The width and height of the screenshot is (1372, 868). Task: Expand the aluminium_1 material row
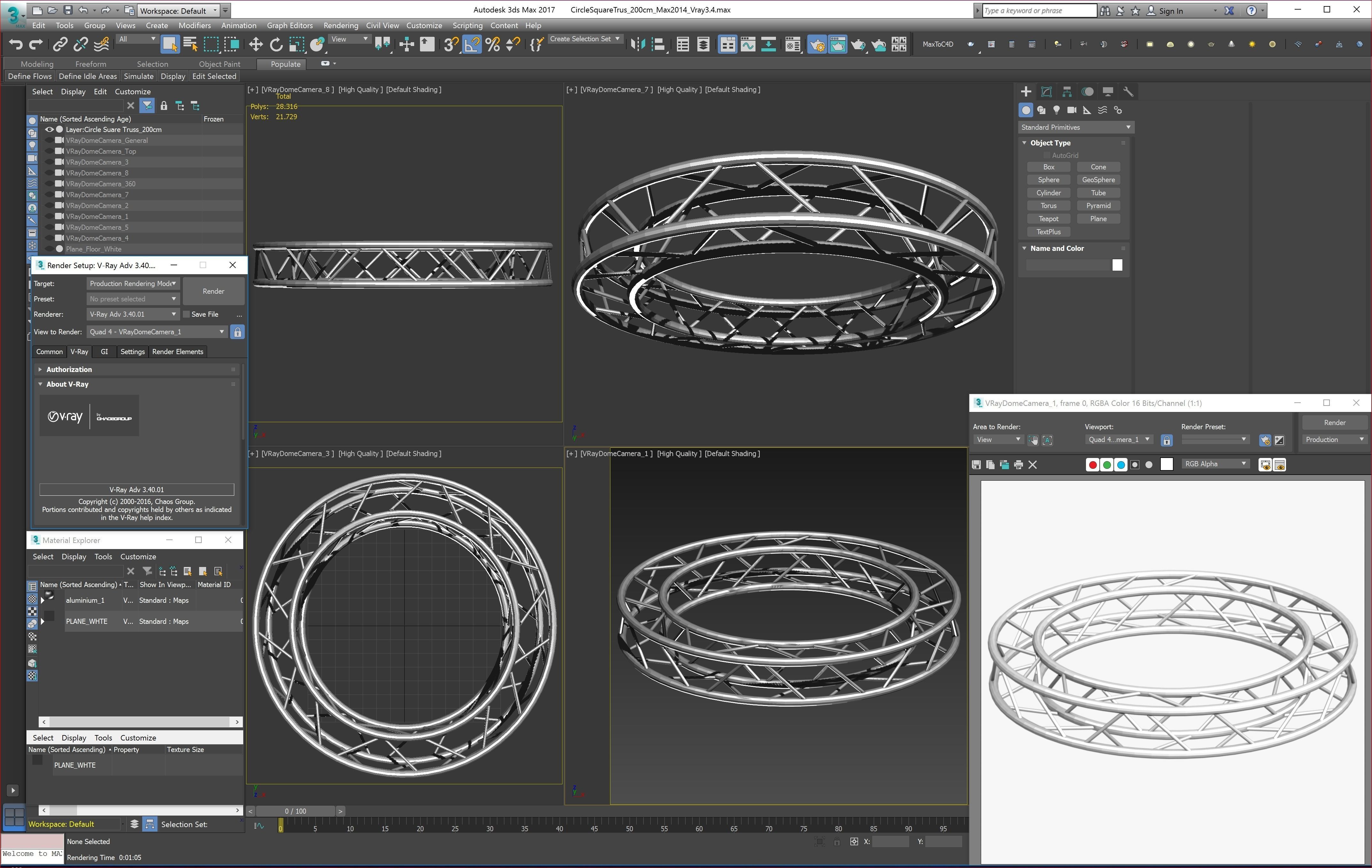tap(42, 600)
